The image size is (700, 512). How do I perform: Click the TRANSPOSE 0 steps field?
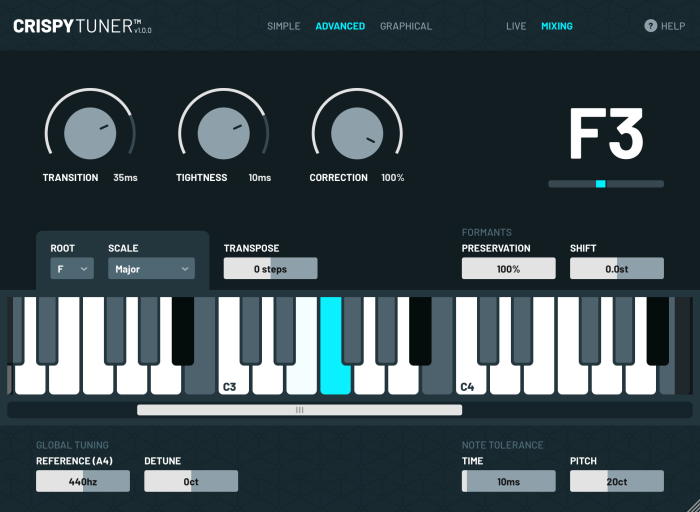click(x=271, y=268)
